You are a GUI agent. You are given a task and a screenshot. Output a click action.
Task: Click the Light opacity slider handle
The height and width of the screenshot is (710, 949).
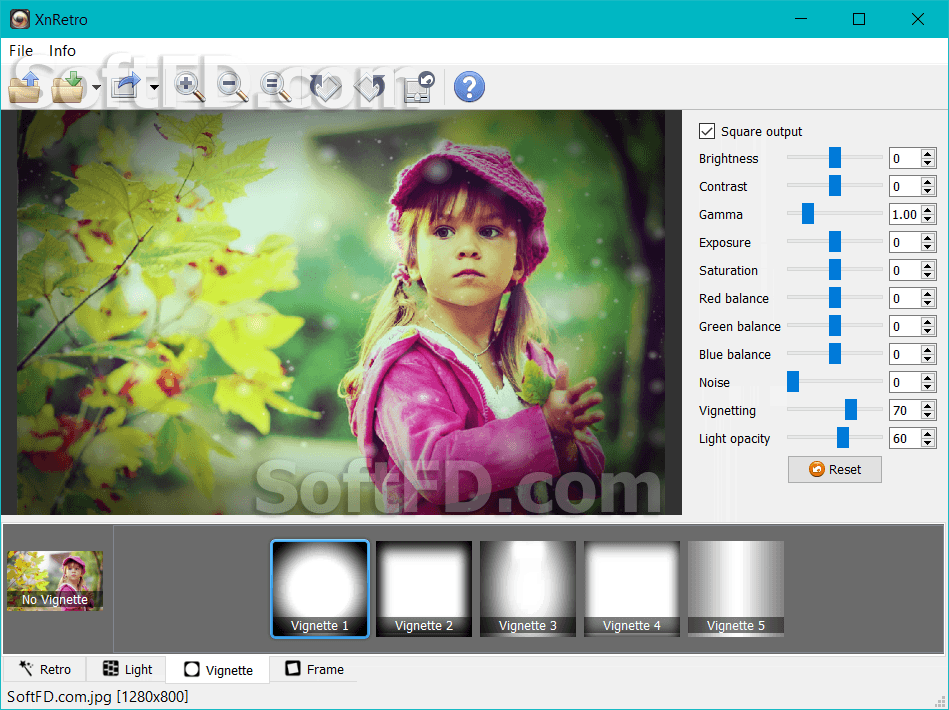tap(842, 438)
